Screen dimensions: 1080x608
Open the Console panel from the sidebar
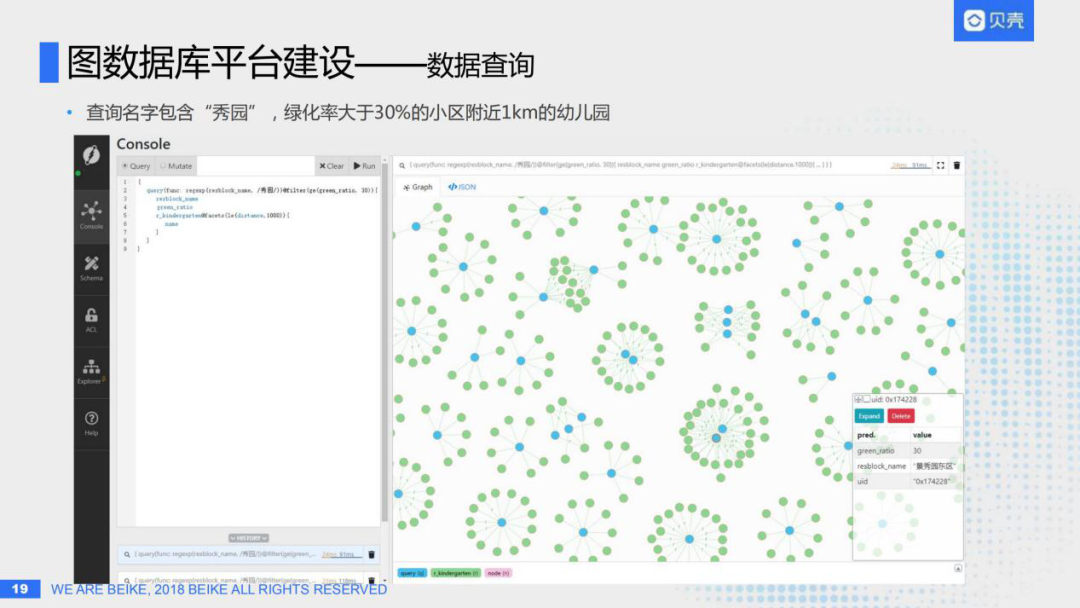(x=91, y=214)
